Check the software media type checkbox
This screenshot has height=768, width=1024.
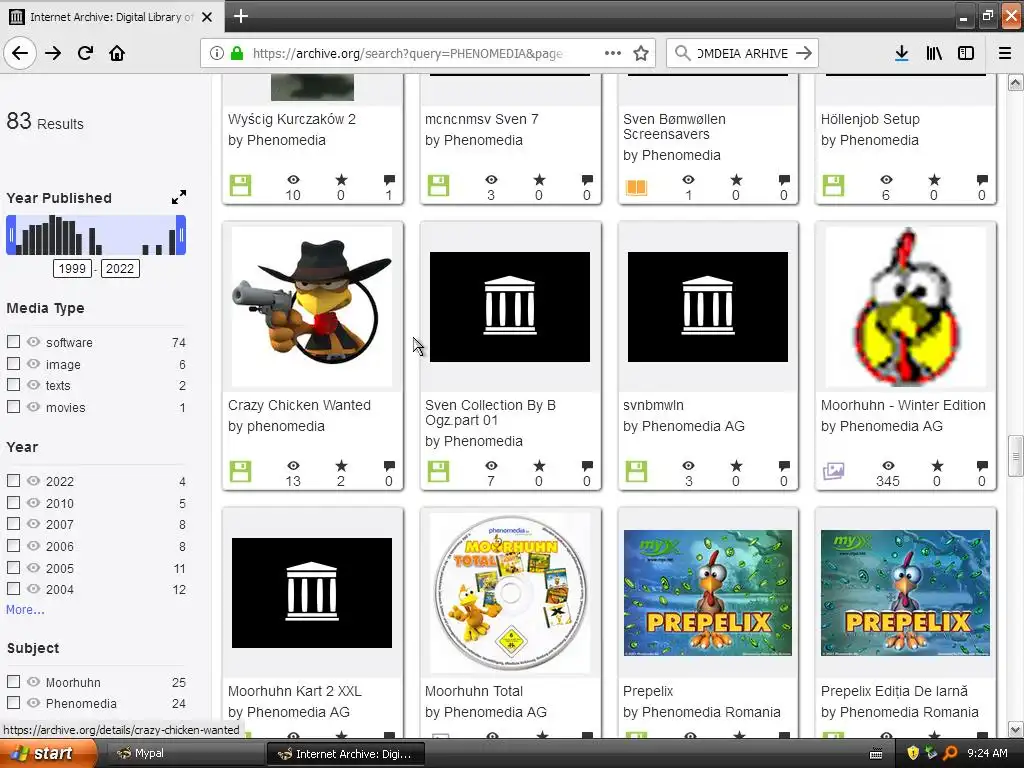pos(13,342)
